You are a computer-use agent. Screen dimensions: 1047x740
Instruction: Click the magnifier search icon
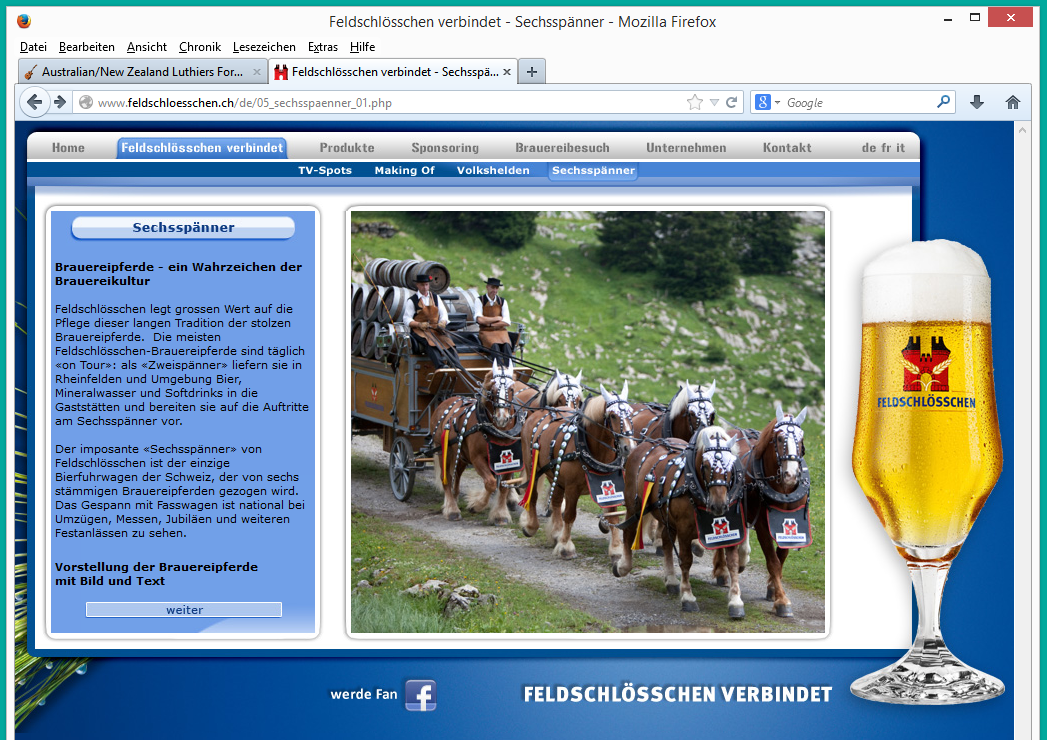(943, 102)
